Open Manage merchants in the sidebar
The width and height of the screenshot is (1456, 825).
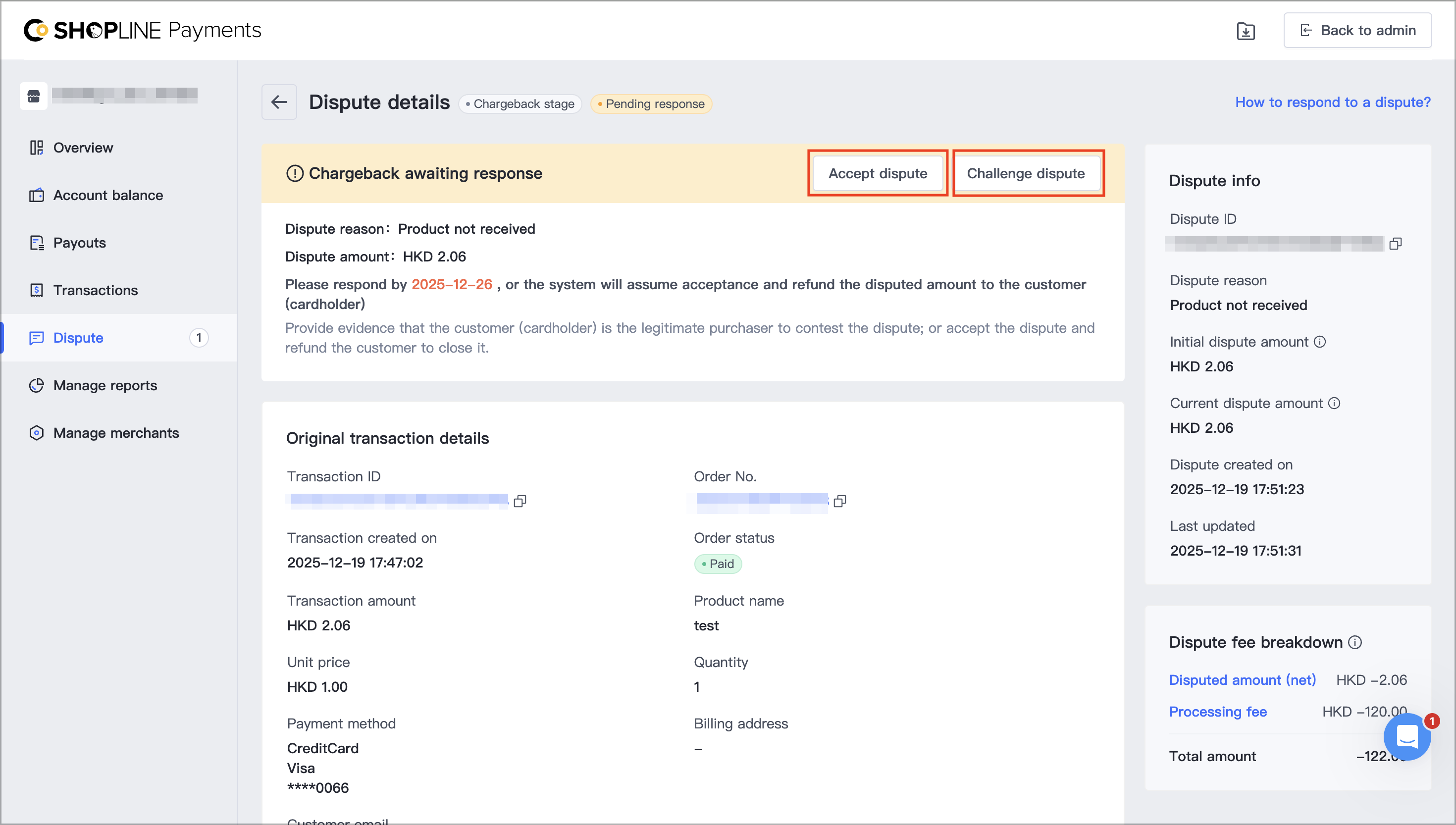point(119,433)
